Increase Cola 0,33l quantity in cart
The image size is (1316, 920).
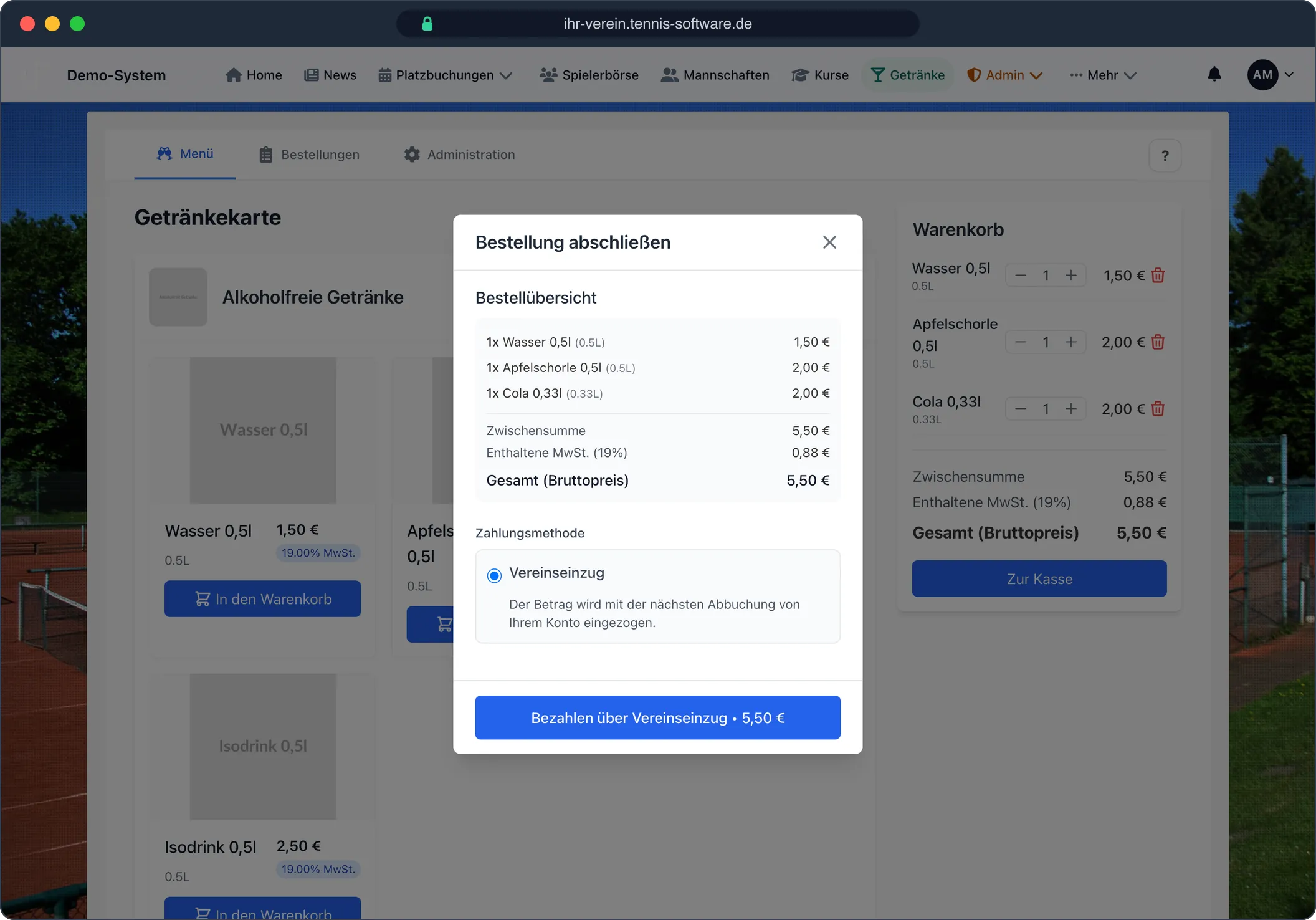coord(1071,409)
